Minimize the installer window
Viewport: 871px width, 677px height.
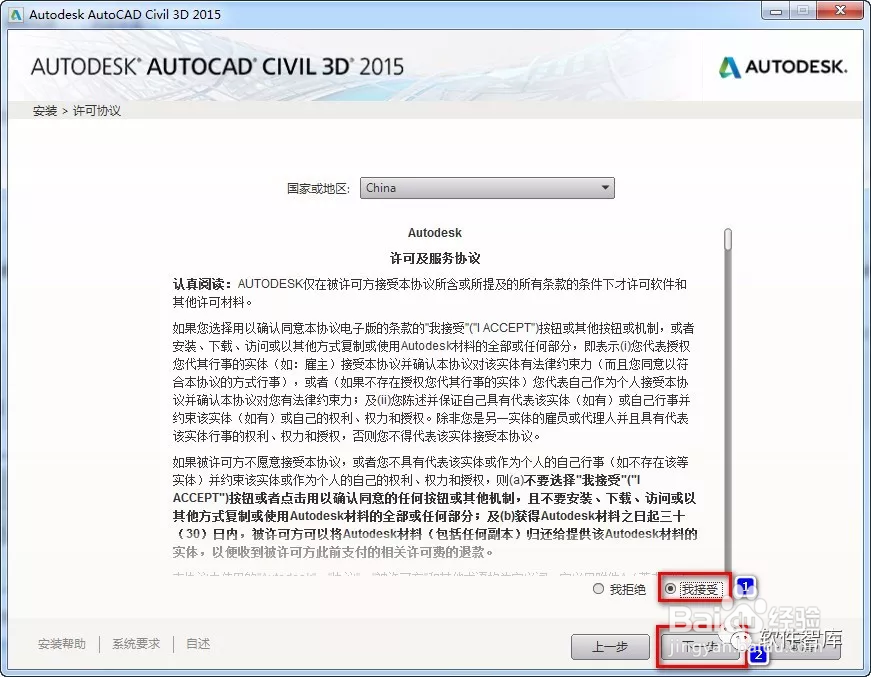tap(775, 11)
